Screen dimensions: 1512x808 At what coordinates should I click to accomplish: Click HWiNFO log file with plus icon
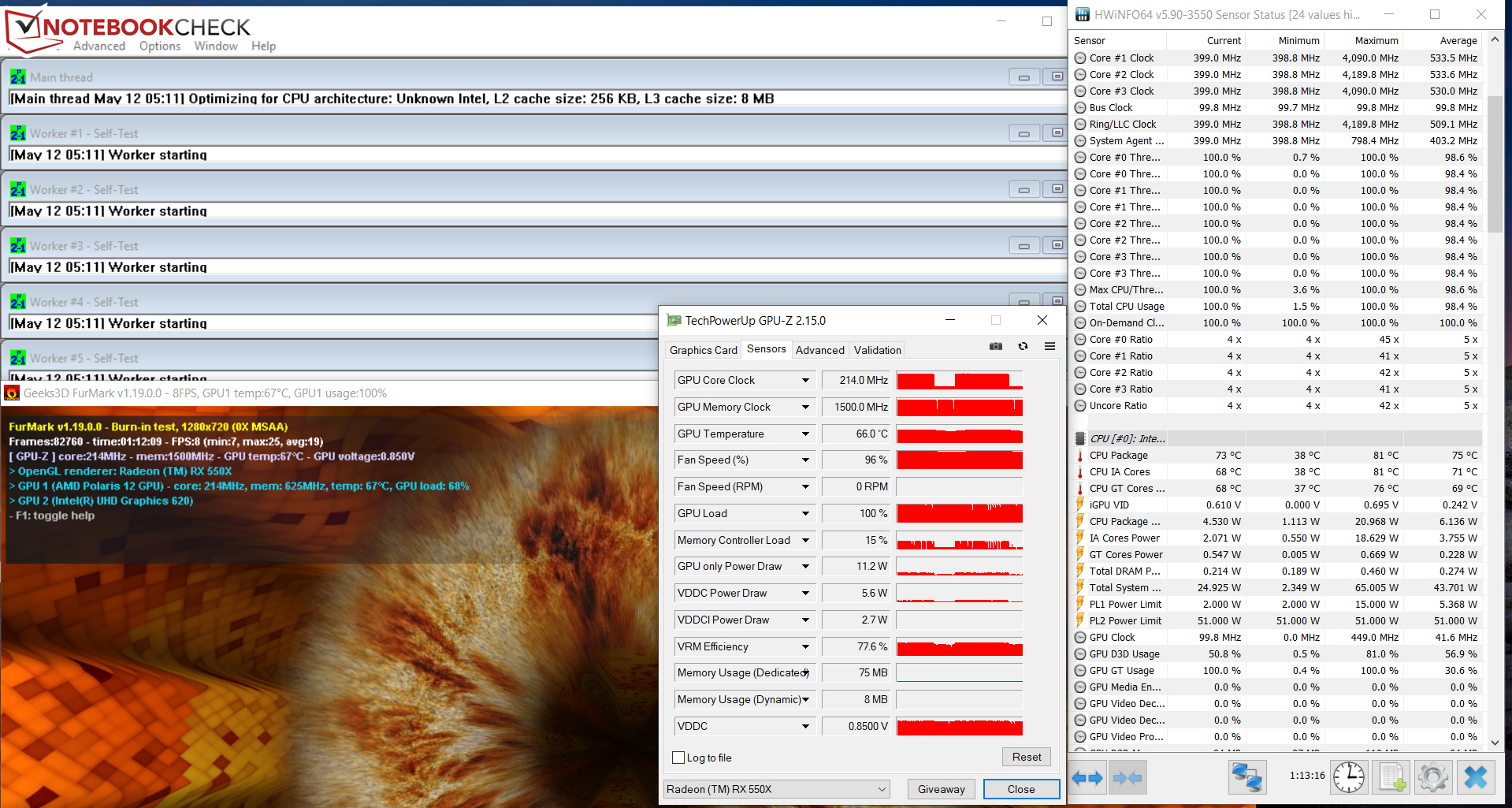pyautogui.click(x=1391, y=778)
